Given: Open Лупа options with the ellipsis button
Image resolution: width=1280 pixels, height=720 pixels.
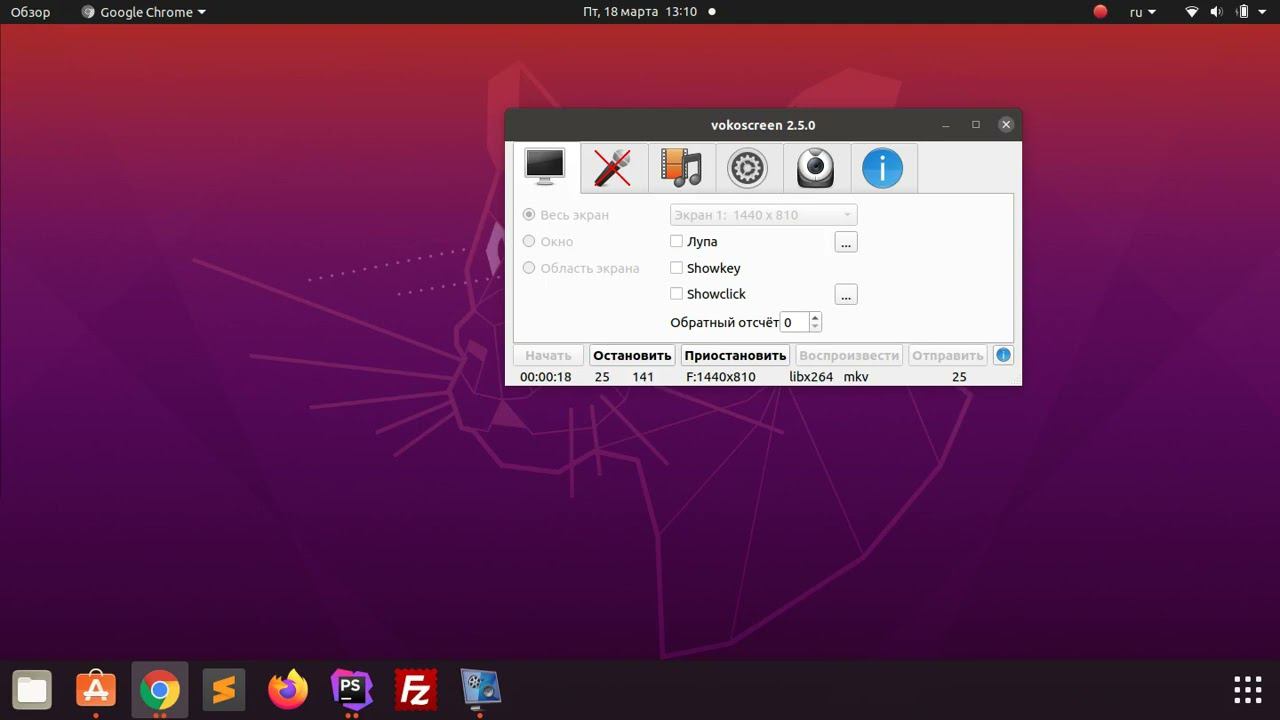Looking at the screenshot, I should tap(846, 242).
